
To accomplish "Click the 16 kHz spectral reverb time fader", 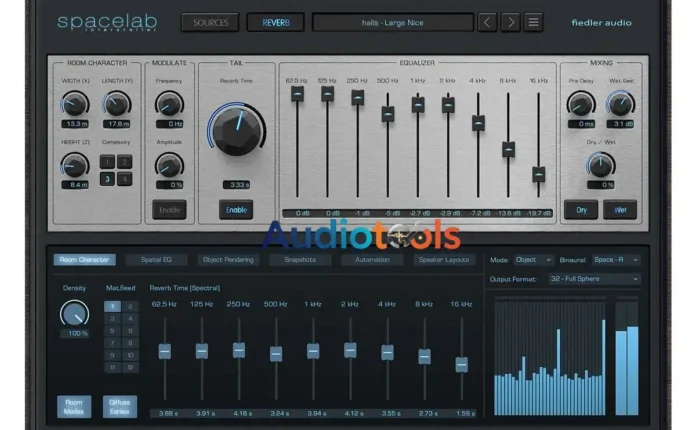I will pos(462,365).
